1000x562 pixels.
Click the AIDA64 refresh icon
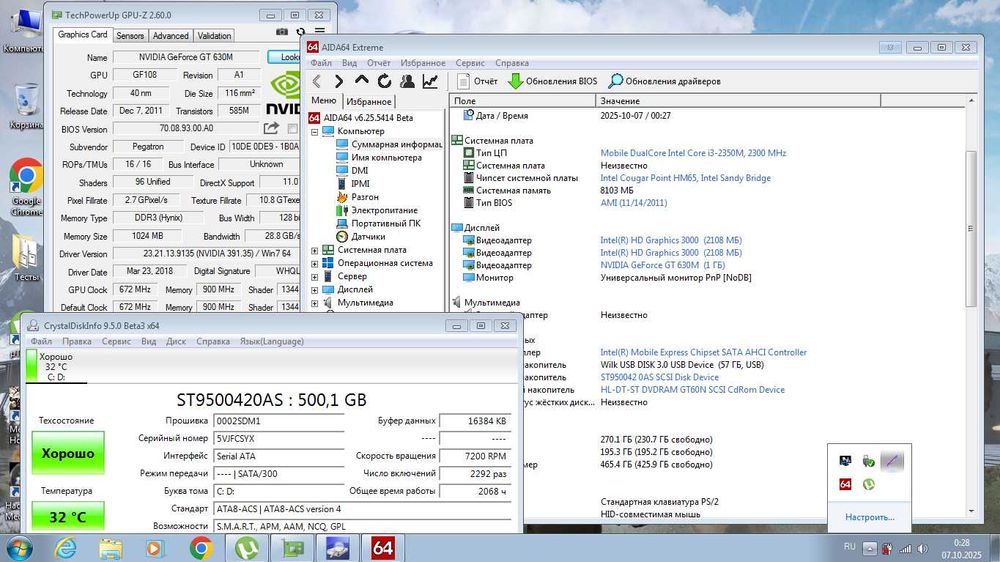pos(384,81)
